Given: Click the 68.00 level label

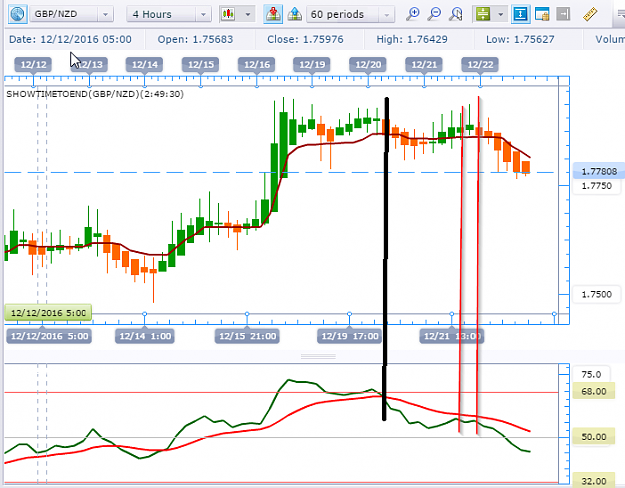Looking at the screenshot, I should (x=594, y=392).
